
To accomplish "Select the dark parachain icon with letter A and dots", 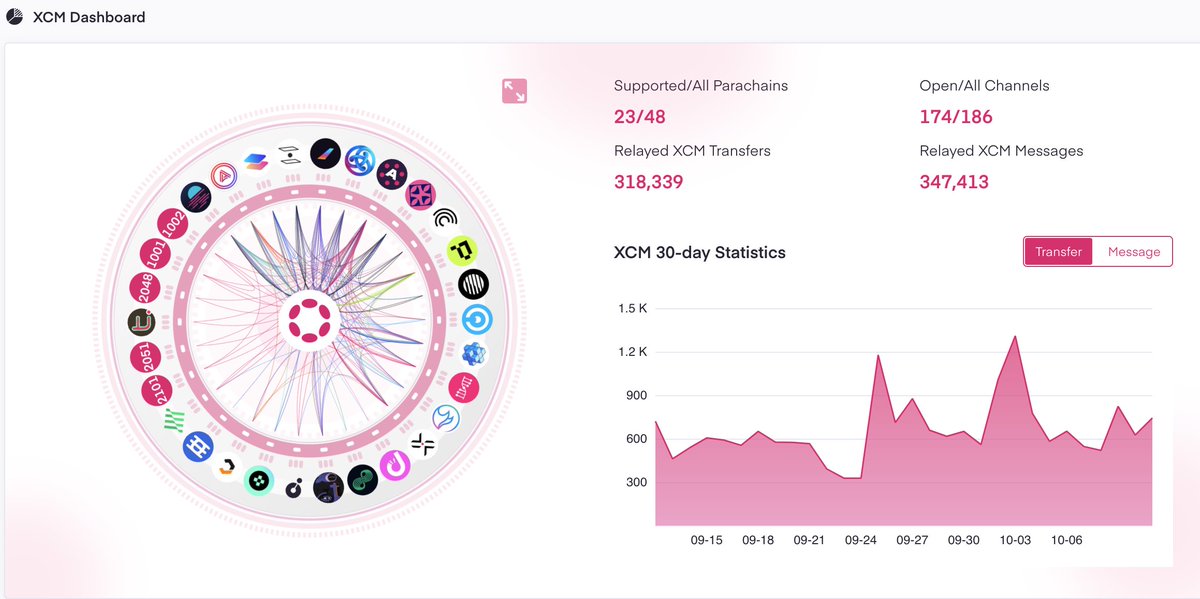I will (392, 173).
